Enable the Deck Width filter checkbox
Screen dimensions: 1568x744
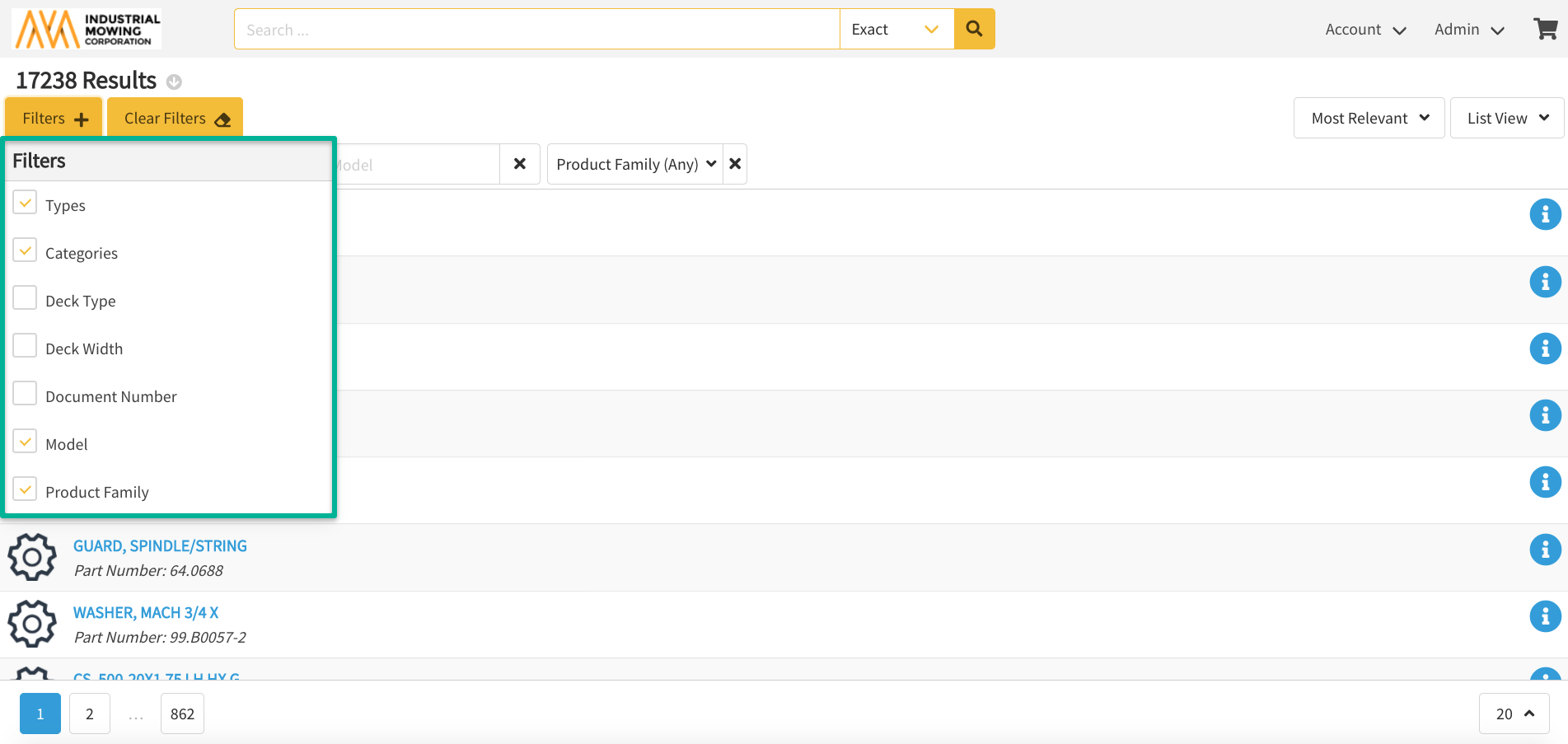(26, 347)
